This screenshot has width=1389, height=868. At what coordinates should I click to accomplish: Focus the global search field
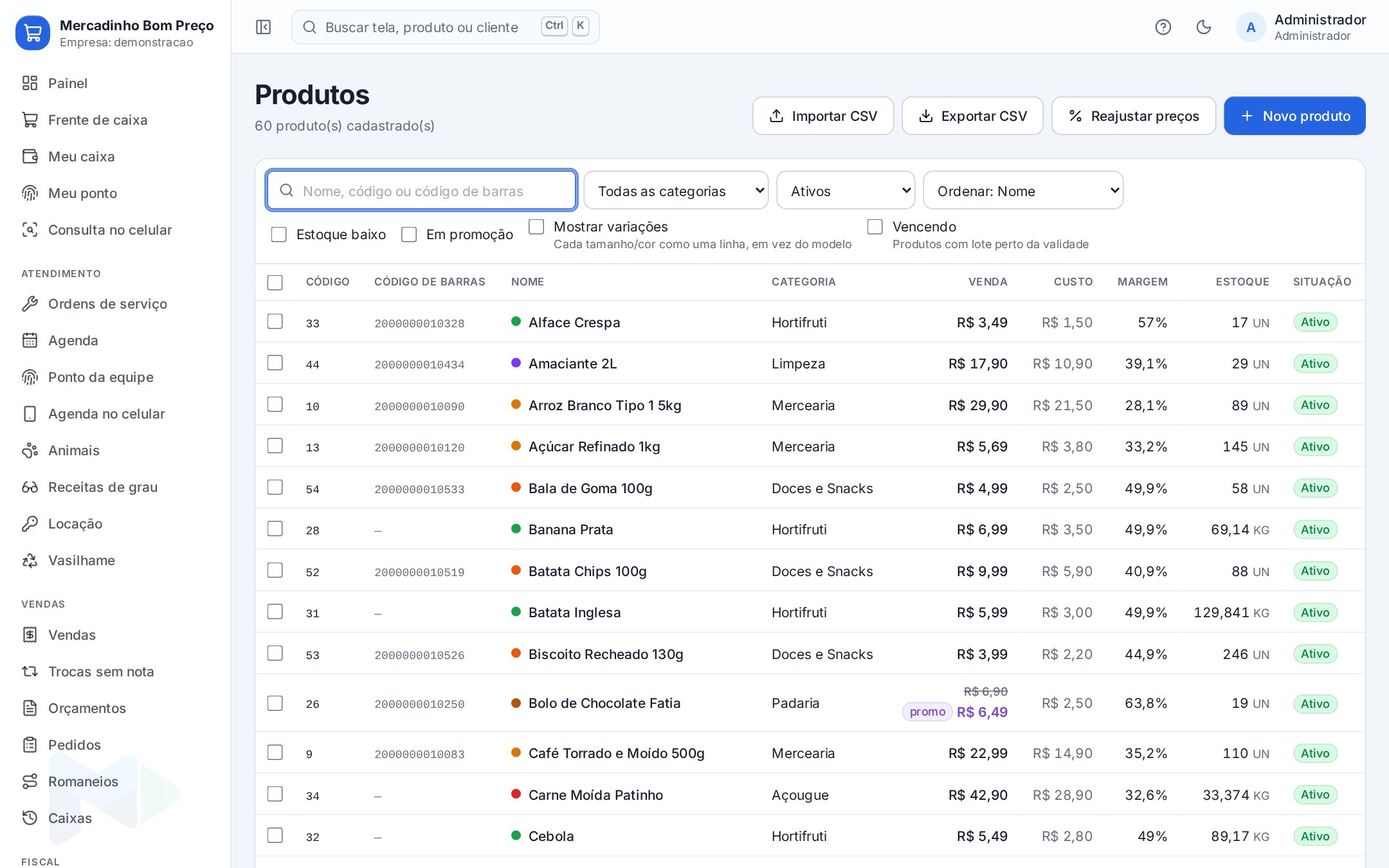click(445, 27)
